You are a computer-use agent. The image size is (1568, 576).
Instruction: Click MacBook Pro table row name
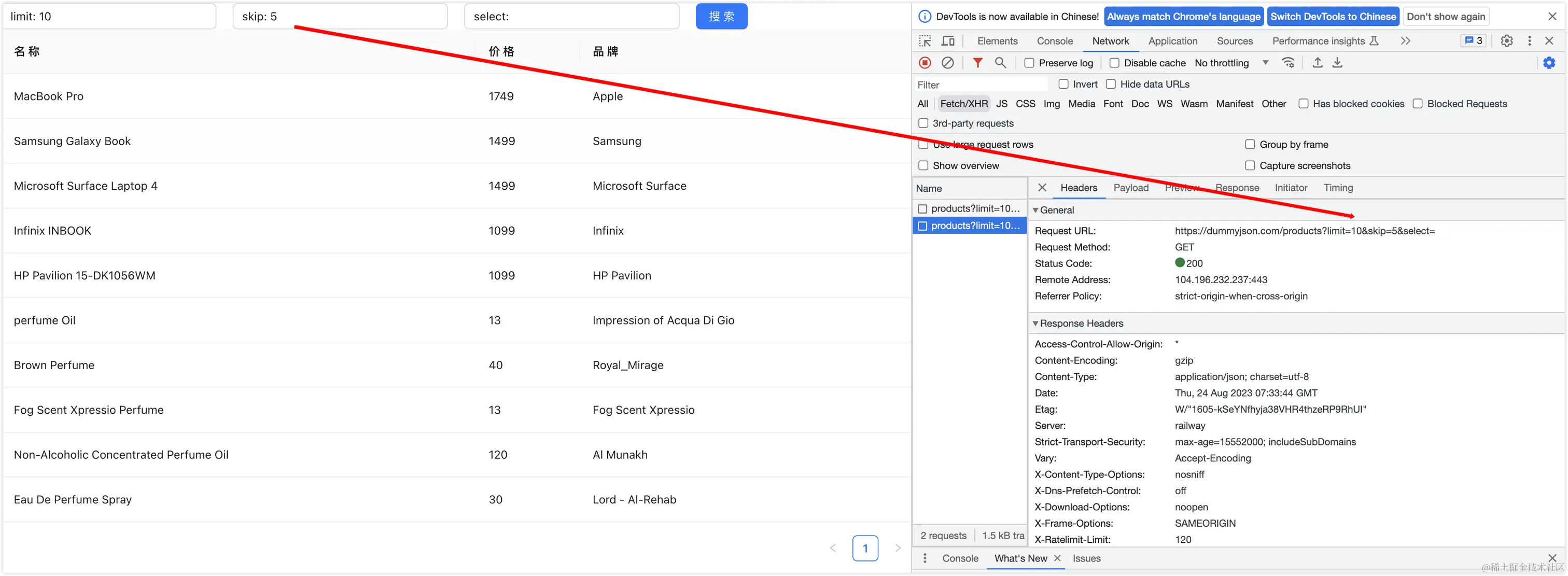coord(49,96)
